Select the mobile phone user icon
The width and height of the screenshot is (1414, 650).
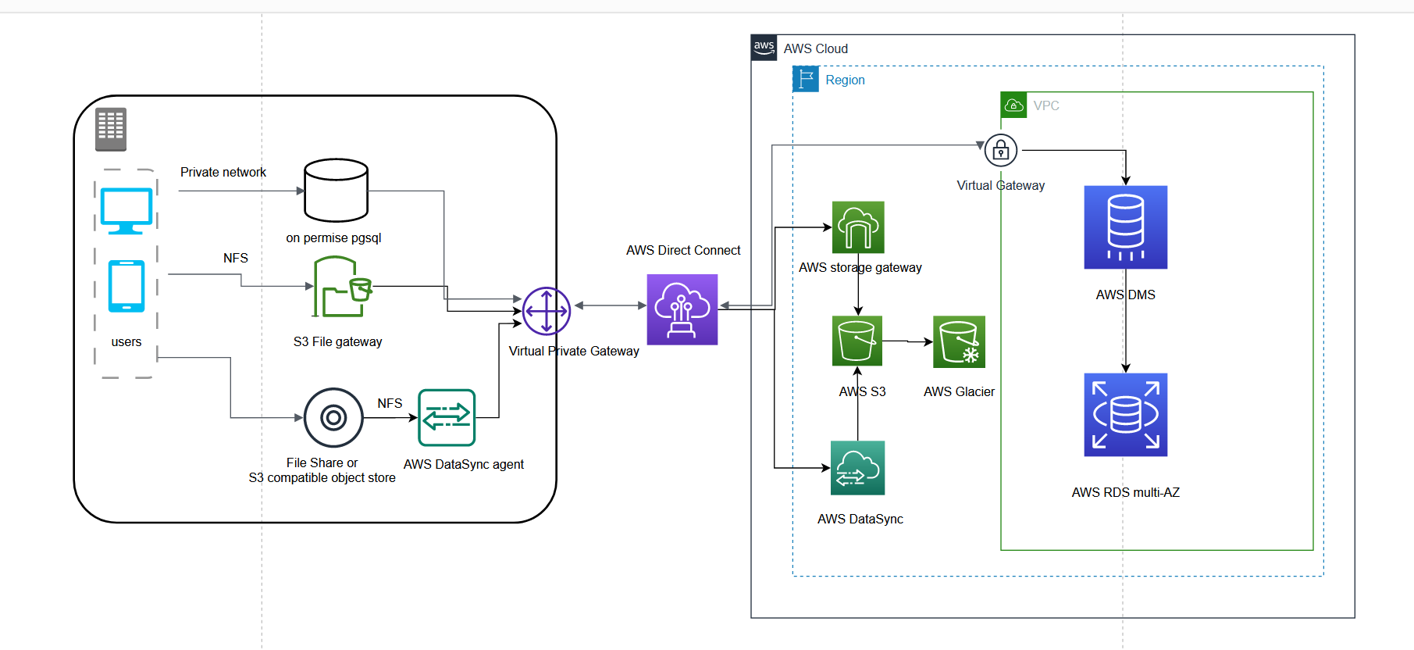pos(126,287)
